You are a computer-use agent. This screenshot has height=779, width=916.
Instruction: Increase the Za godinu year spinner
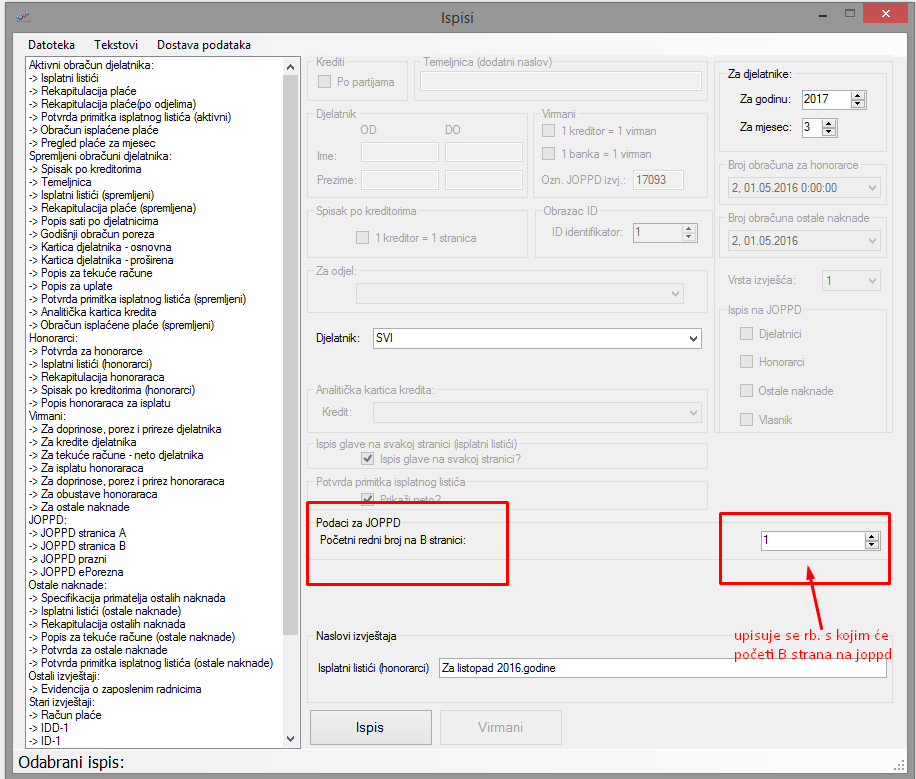(858, 95)
